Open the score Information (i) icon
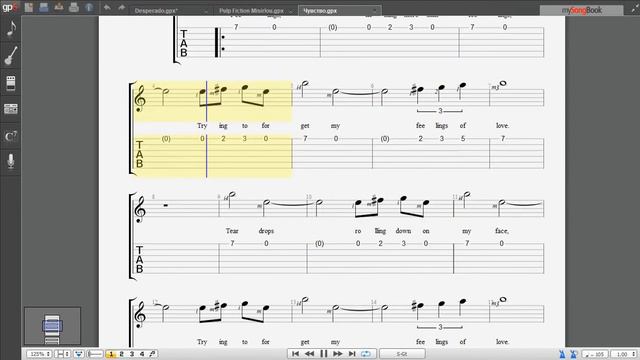This screenshot has height=360, width=640. (x=89, y=7)
